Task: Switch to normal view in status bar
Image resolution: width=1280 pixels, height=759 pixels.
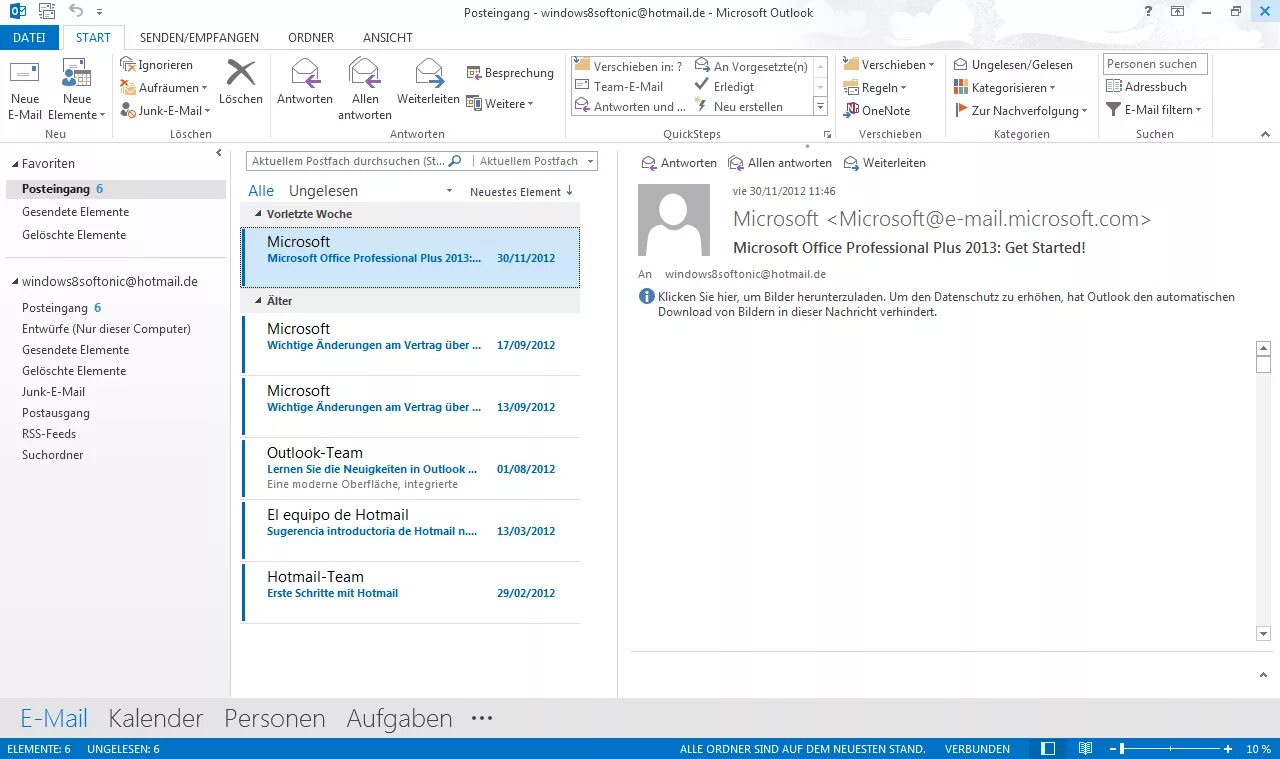Action: pyautogui.click(x=1048, y=748)
